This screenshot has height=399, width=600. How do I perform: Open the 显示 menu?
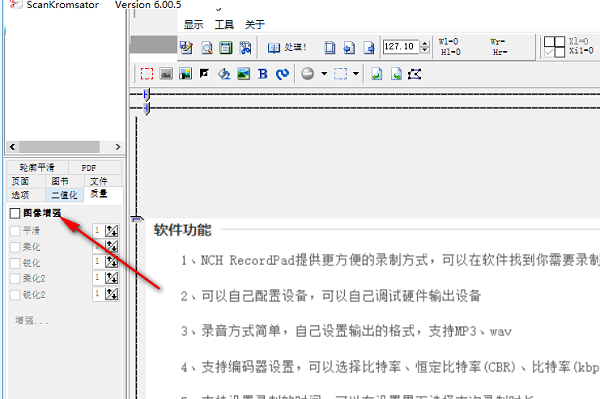193,25
